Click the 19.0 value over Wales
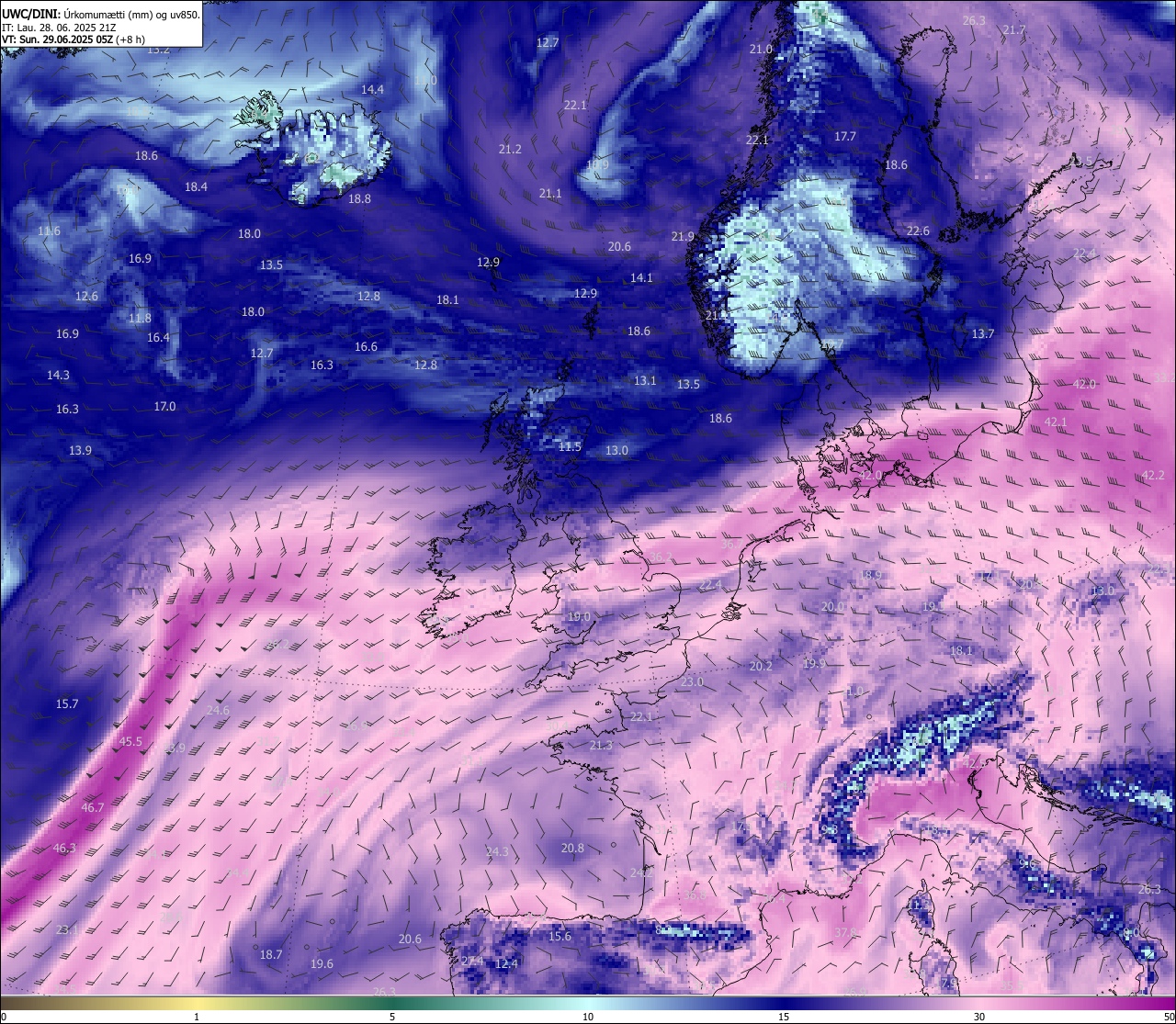Image resolution: width=1176 pixels, height=1024 pixels. [x=579, y=616]
